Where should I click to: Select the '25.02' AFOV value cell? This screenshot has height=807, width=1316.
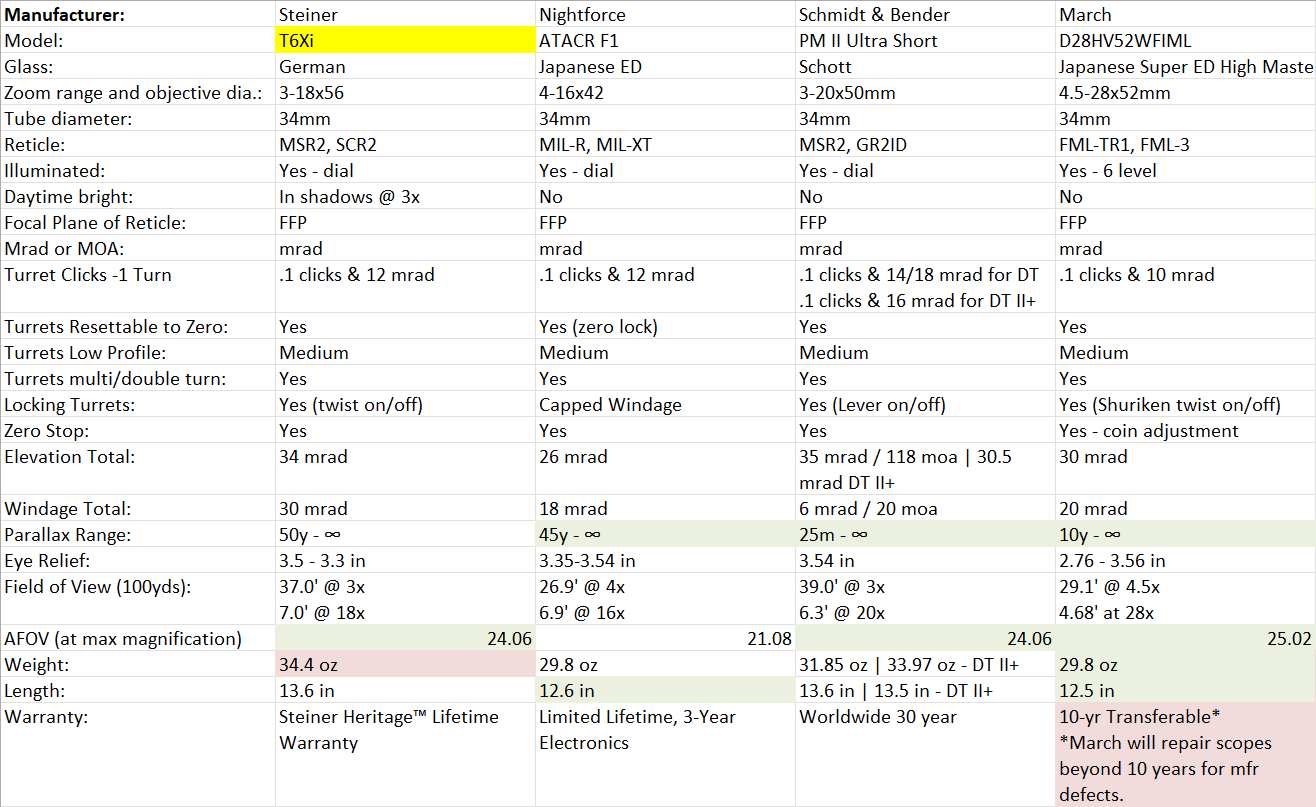(x=1186, y=639)
